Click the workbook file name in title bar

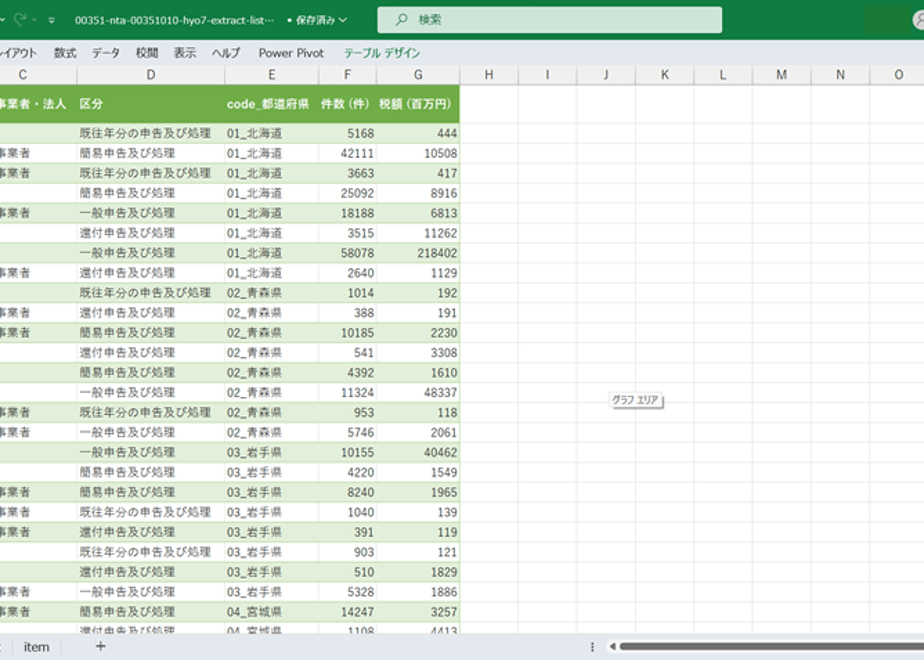point(174,20)
